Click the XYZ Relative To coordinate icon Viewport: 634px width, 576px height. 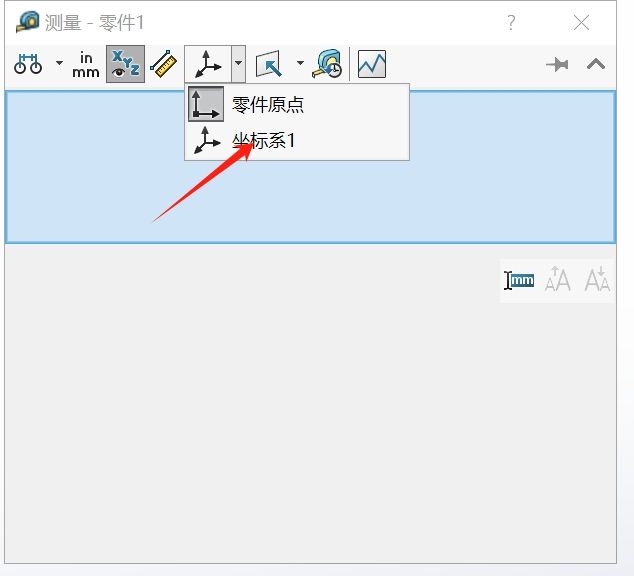(x=207, y=65)
